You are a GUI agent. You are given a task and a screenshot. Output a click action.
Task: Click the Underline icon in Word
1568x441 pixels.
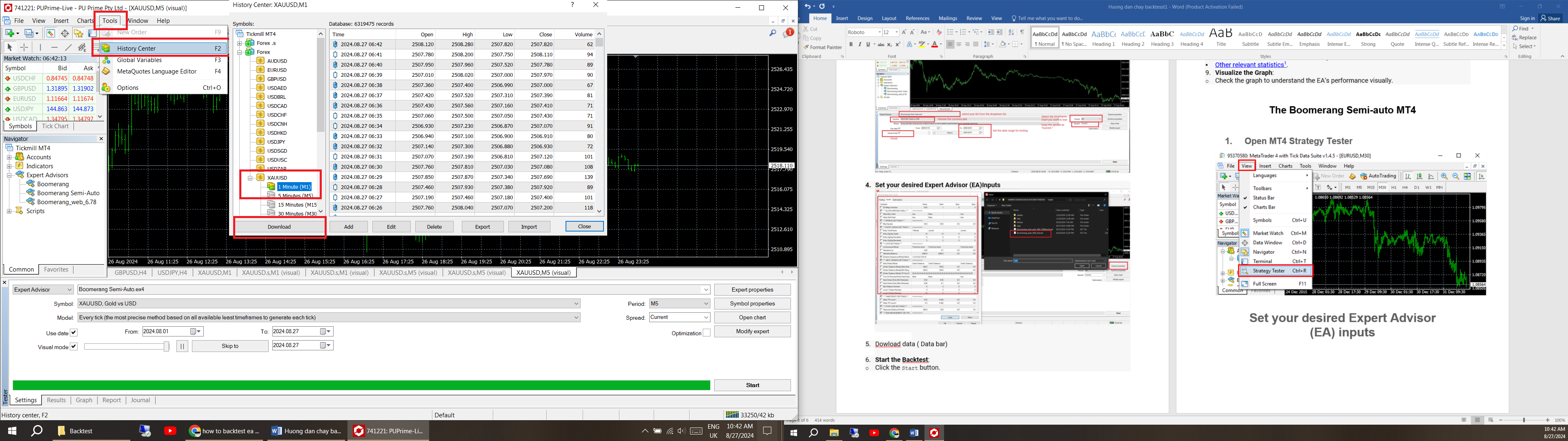[868, 45]
